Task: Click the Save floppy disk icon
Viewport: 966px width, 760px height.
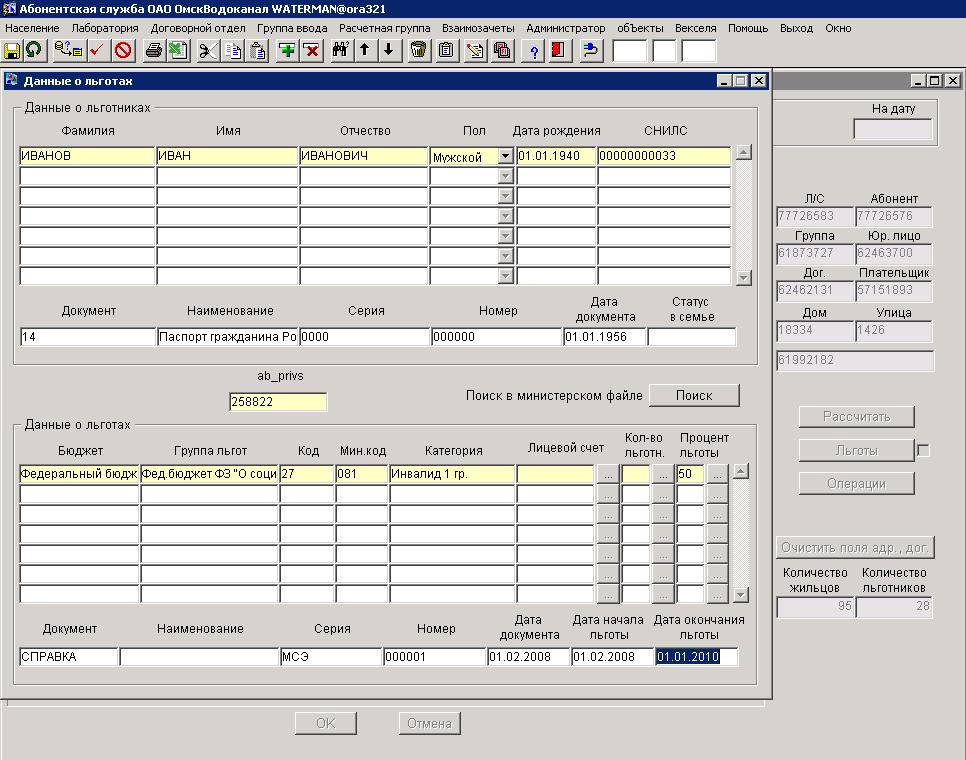Action: coord(12,50)
